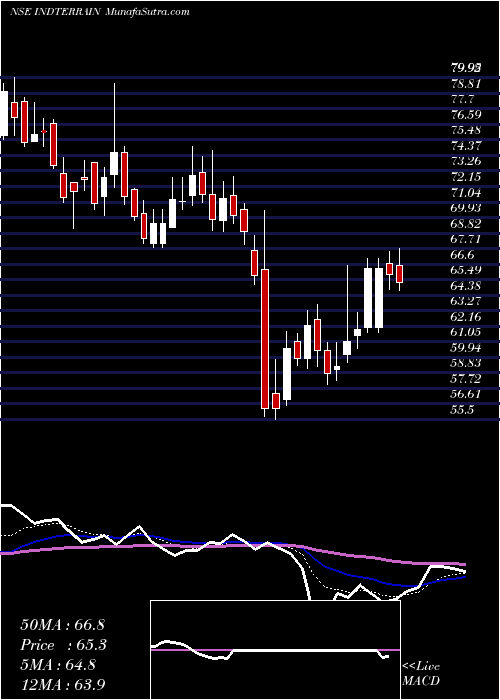The width and height of the screenshot is (500, 700).
Task: Click the 62.16 price axis label
Action: 464,317
